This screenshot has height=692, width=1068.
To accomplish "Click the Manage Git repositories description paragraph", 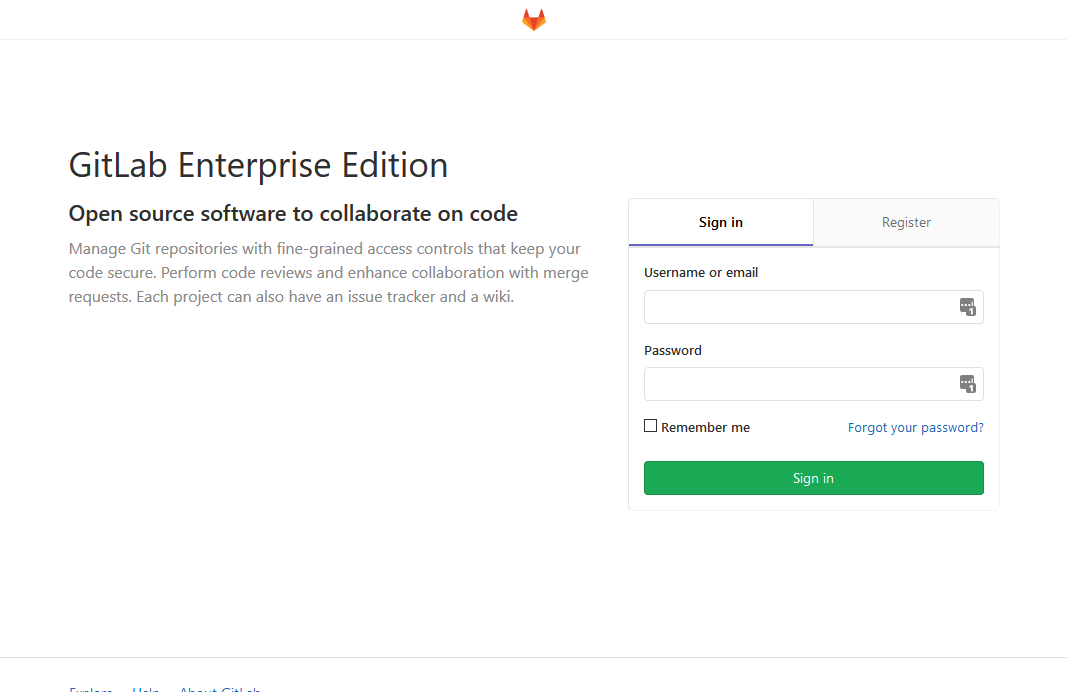I will 328,272.
